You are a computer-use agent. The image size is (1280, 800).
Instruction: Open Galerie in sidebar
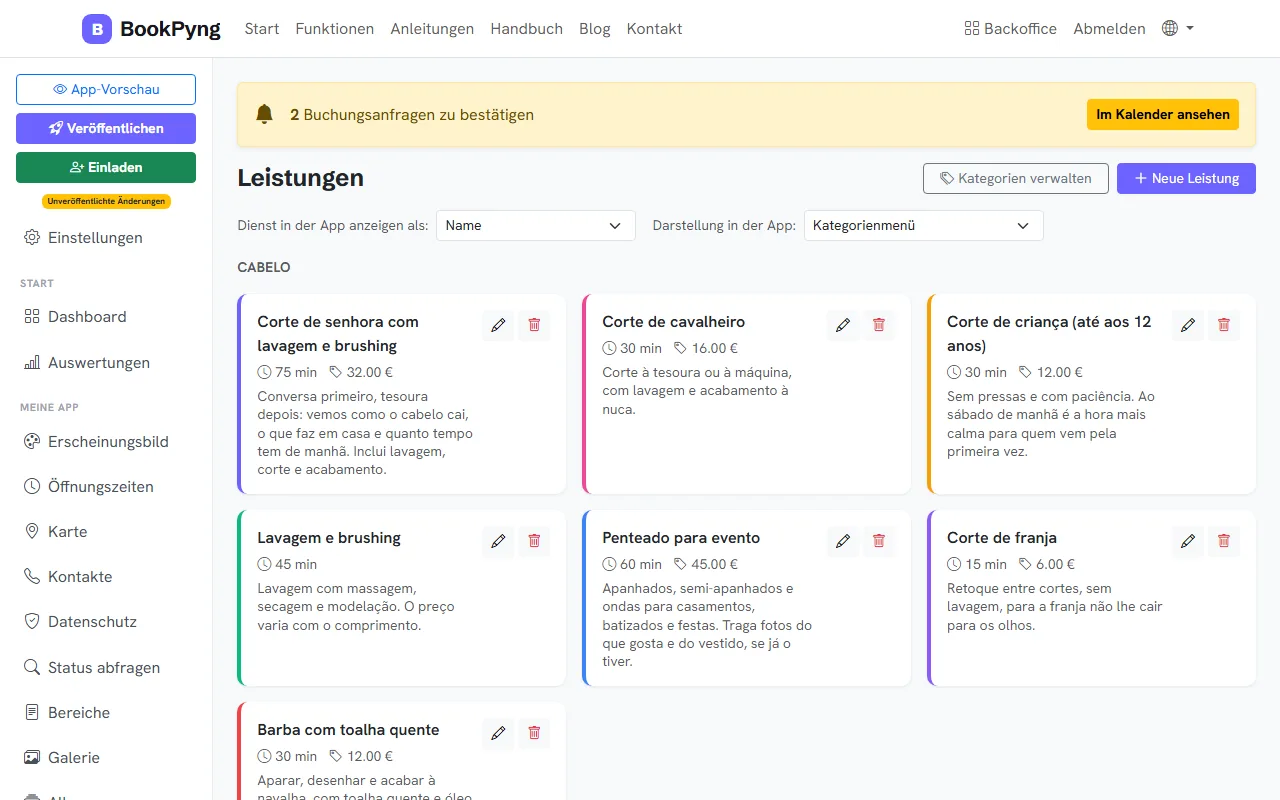pyautogui.click(x=106, y=758)
